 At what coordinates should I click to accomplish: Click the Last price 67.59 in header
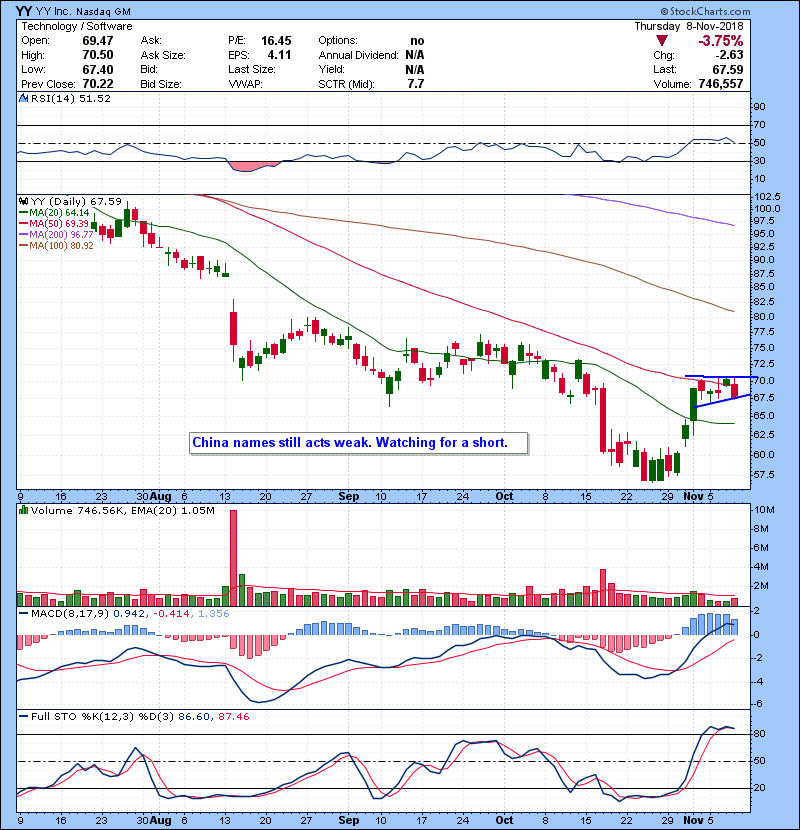pyautogui.click(x=727, y=69)
